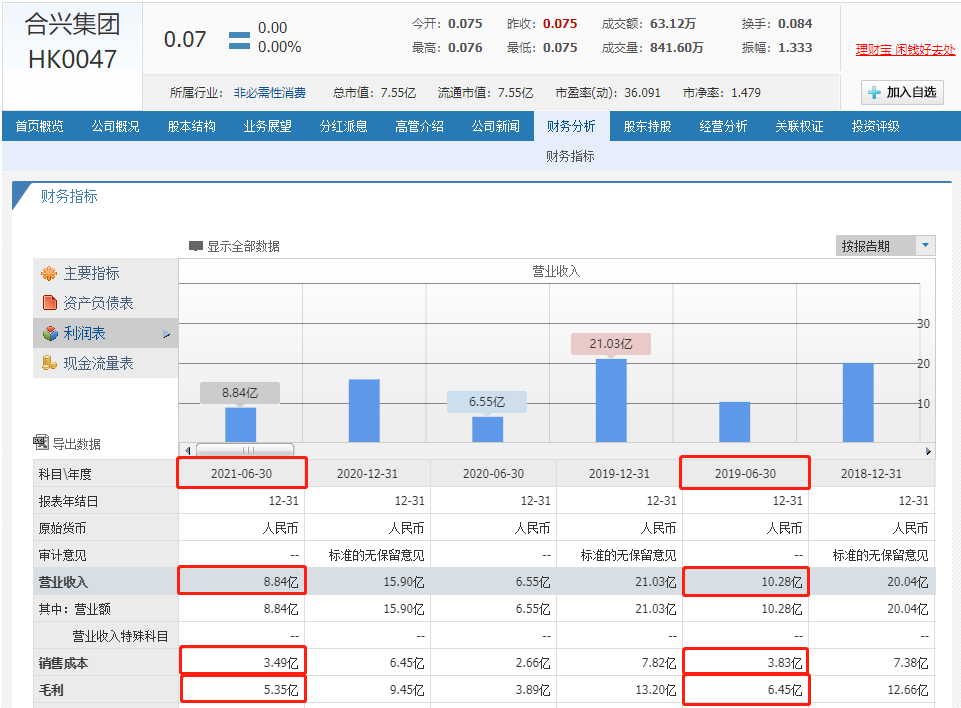Open the 公司新闻 tab

click(x=495, y=126)
